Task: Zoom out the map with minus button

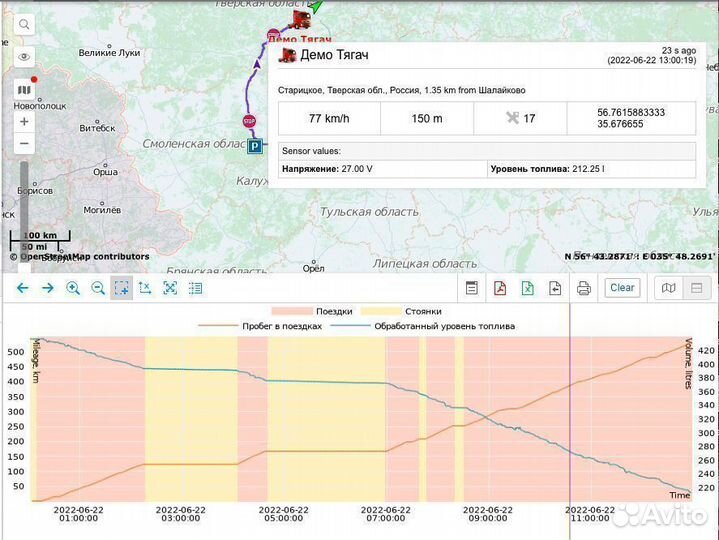Action: 24,145
